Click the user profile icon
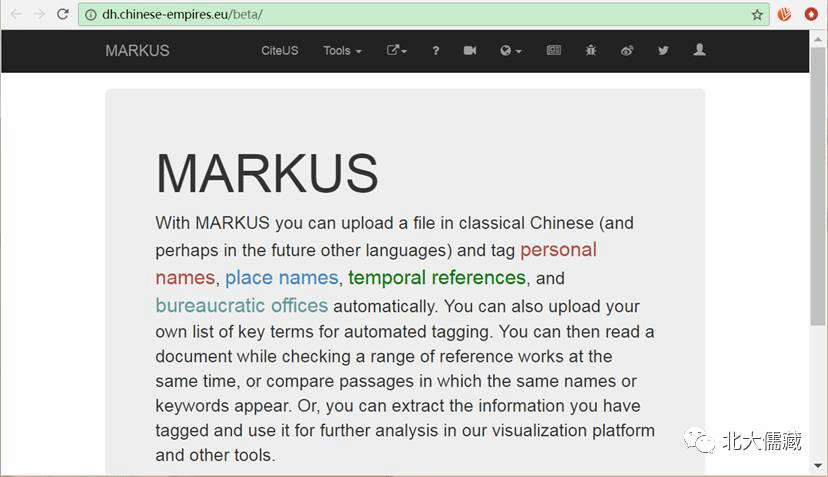The height and width of the screenshot is (477, 828). [699, 50]
